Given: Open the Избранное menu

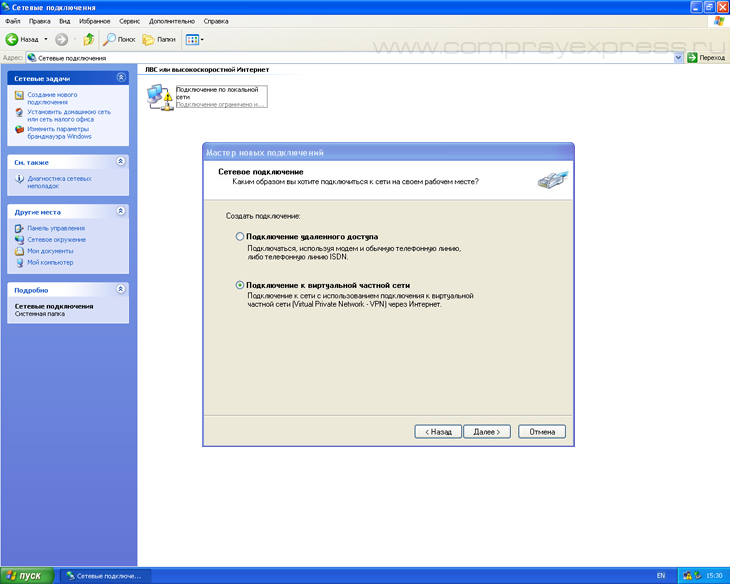Looking at the screenshot, I should click(x=94, y=21).
